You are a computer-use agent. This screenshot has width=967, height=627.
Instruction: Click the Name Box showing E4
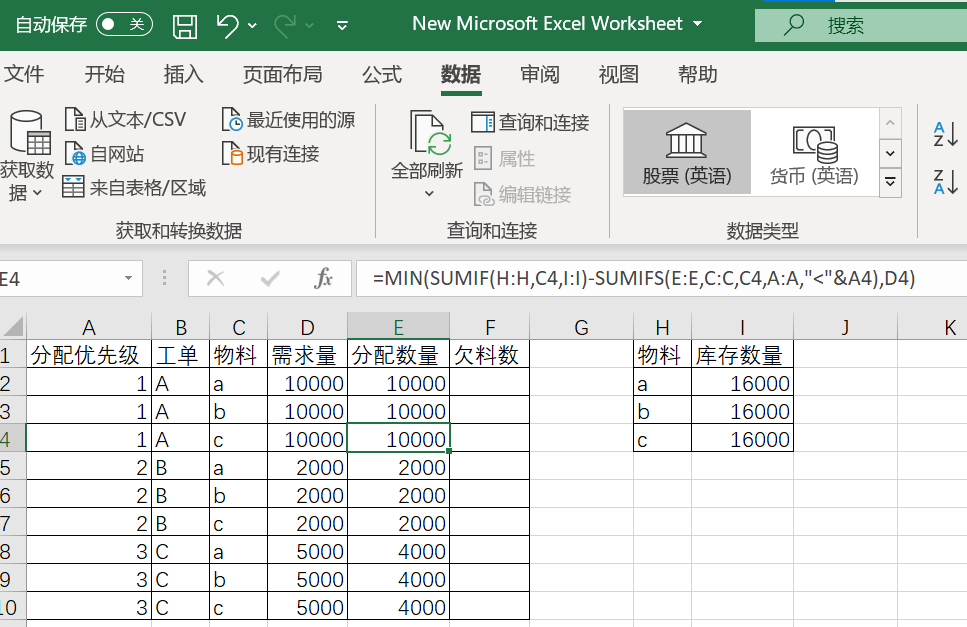point(59,279)
